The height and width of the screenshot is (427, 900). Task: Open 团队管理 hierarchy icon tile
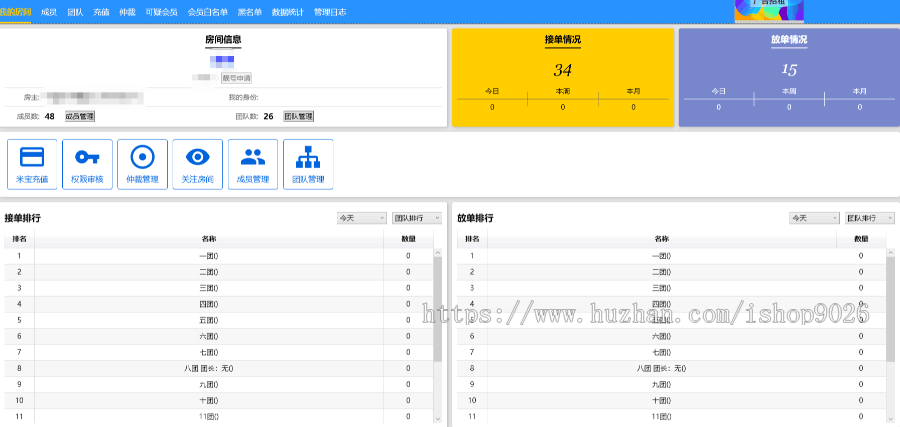tap(308, 164)
